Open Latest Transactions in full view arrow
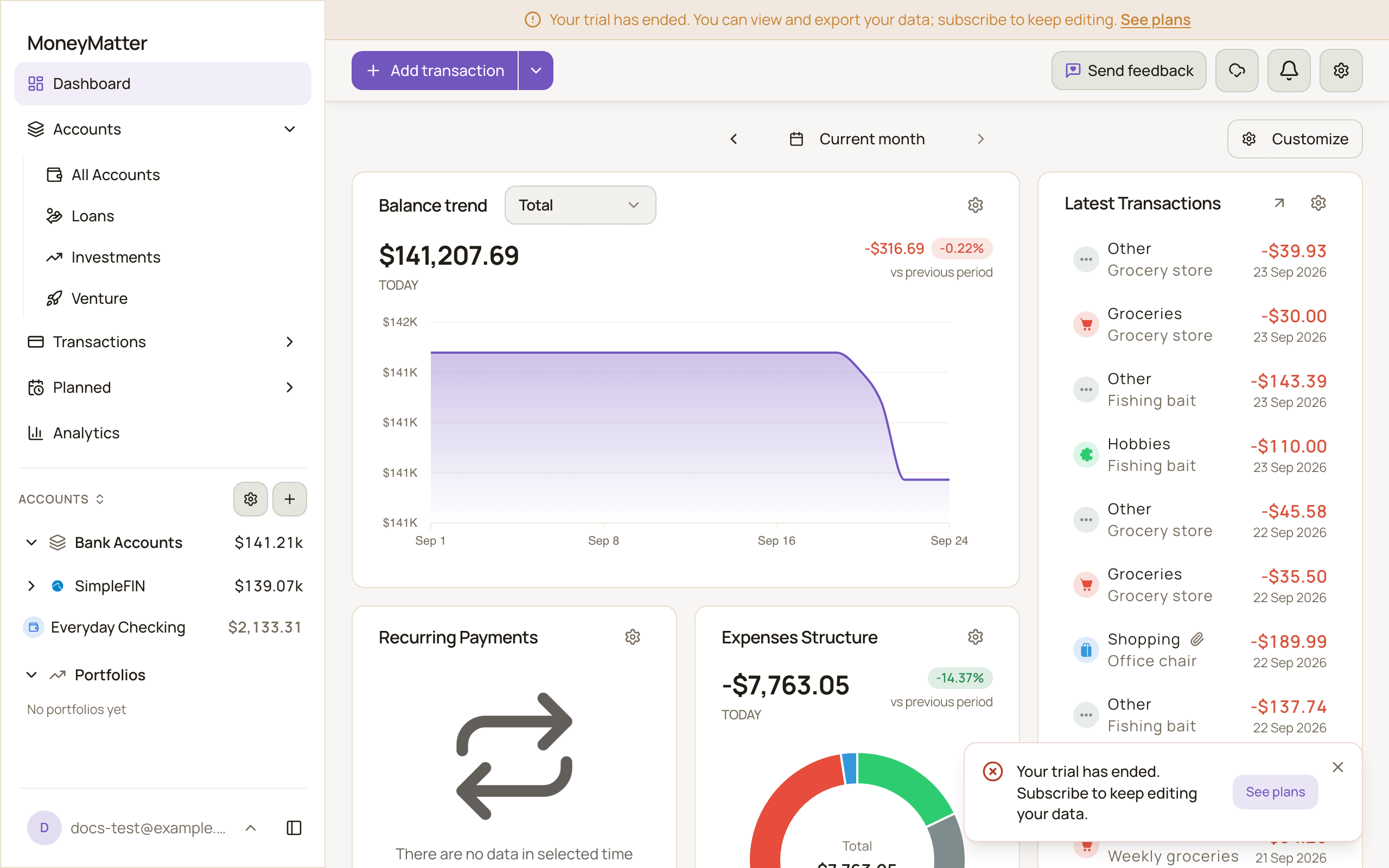The width and height of the screenshot is (1389, 868). [x=1279, y=203]
